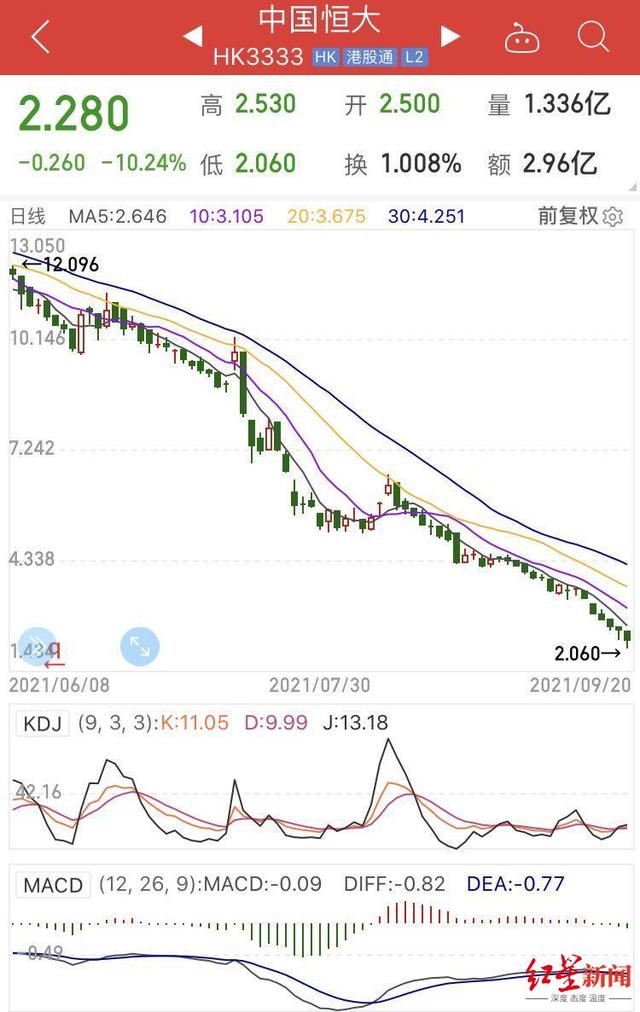This screenshot has width=640, height=1012.
Task: Tap the HK3333 stock code
Action: pos(258,57)
